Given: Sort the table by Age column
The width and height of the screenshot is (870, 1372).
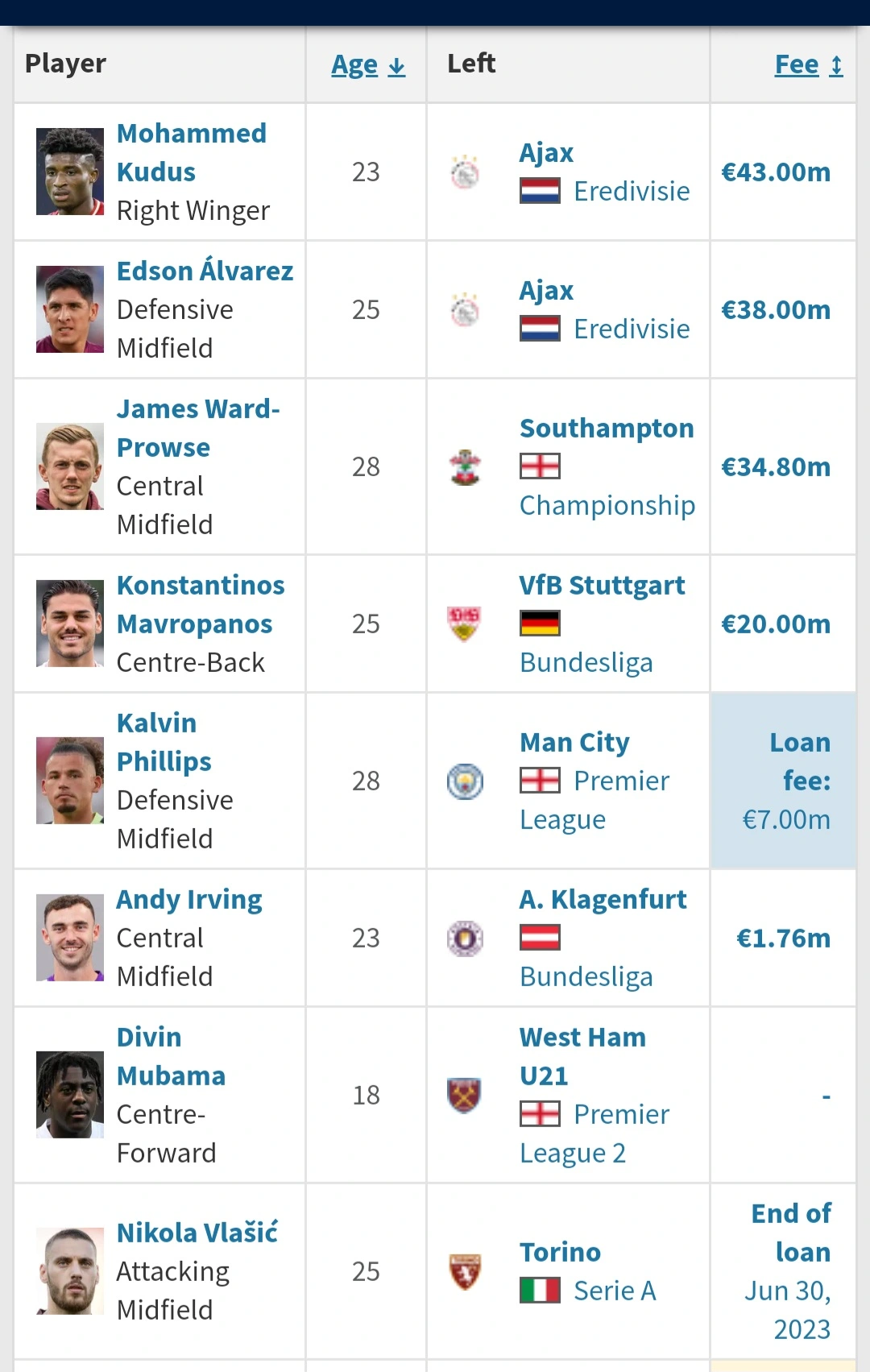Looking at the screenshot, I should 367,65.
